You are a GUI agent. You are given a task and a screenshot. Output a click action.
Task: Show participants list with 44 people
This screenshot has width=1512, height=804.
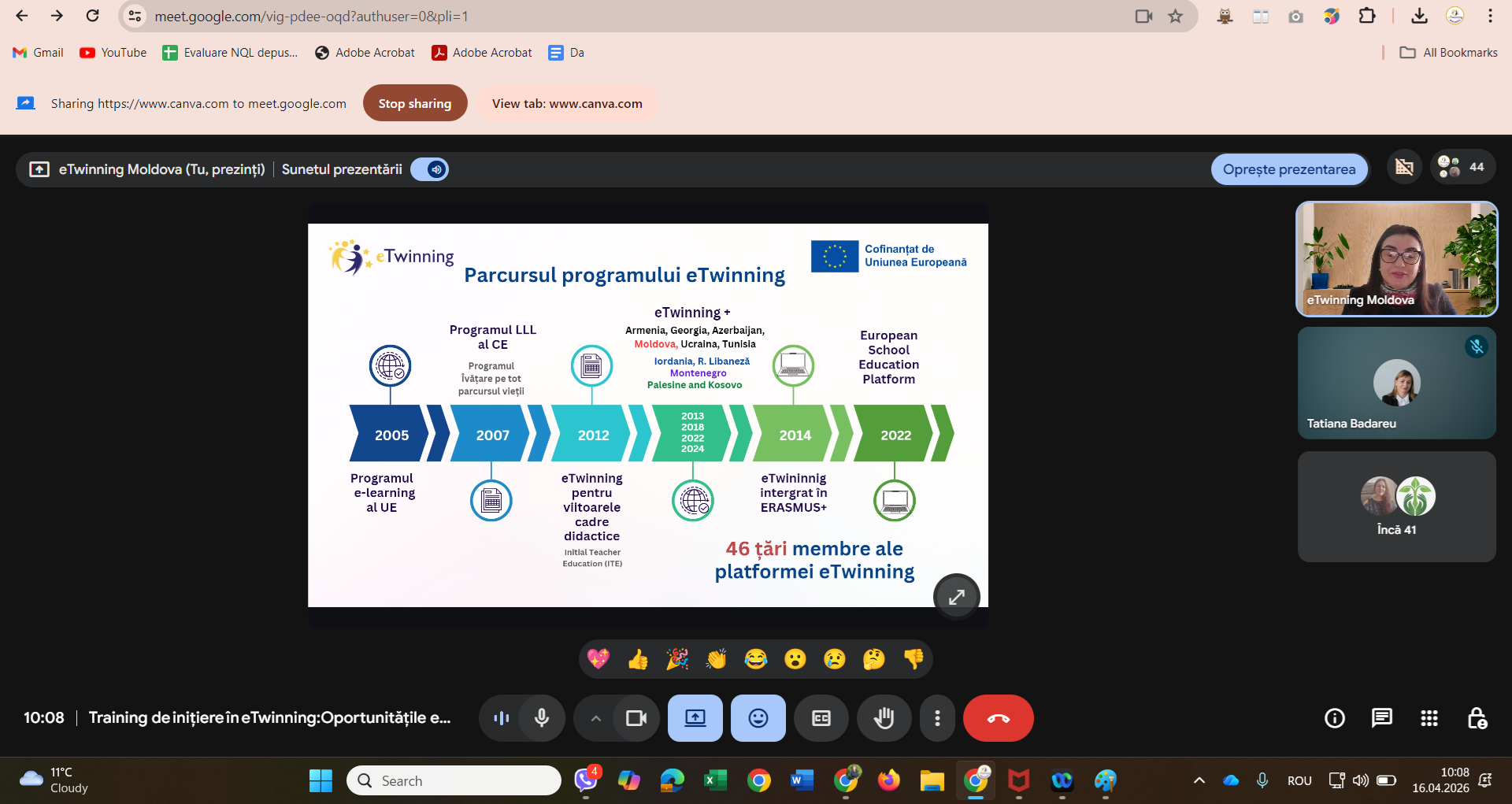coord(1462,168)
